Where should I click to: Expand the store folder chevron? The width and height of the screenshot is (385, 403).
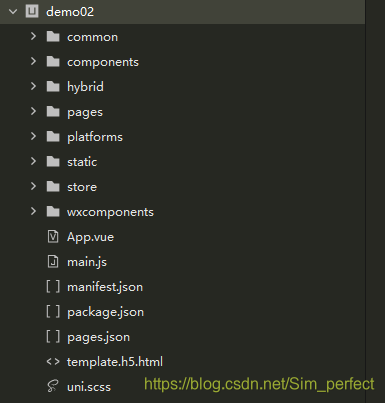33,186
